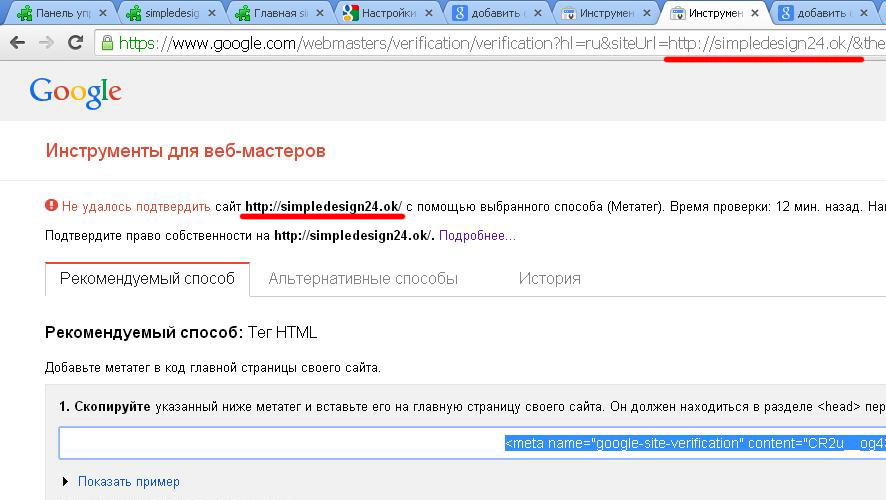Open the История tab
The height and width of the screenshot is (500, 886).
tap(550, 279)
